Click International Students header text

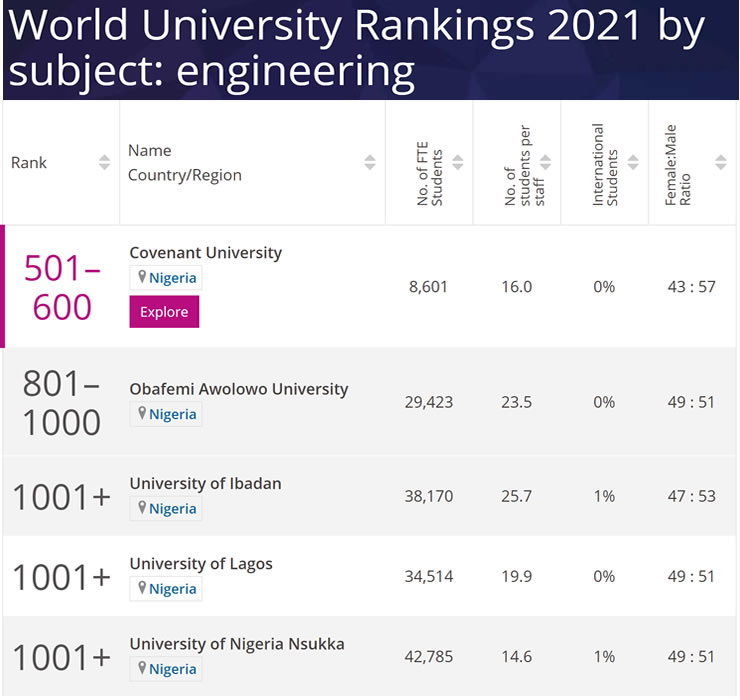605,165
